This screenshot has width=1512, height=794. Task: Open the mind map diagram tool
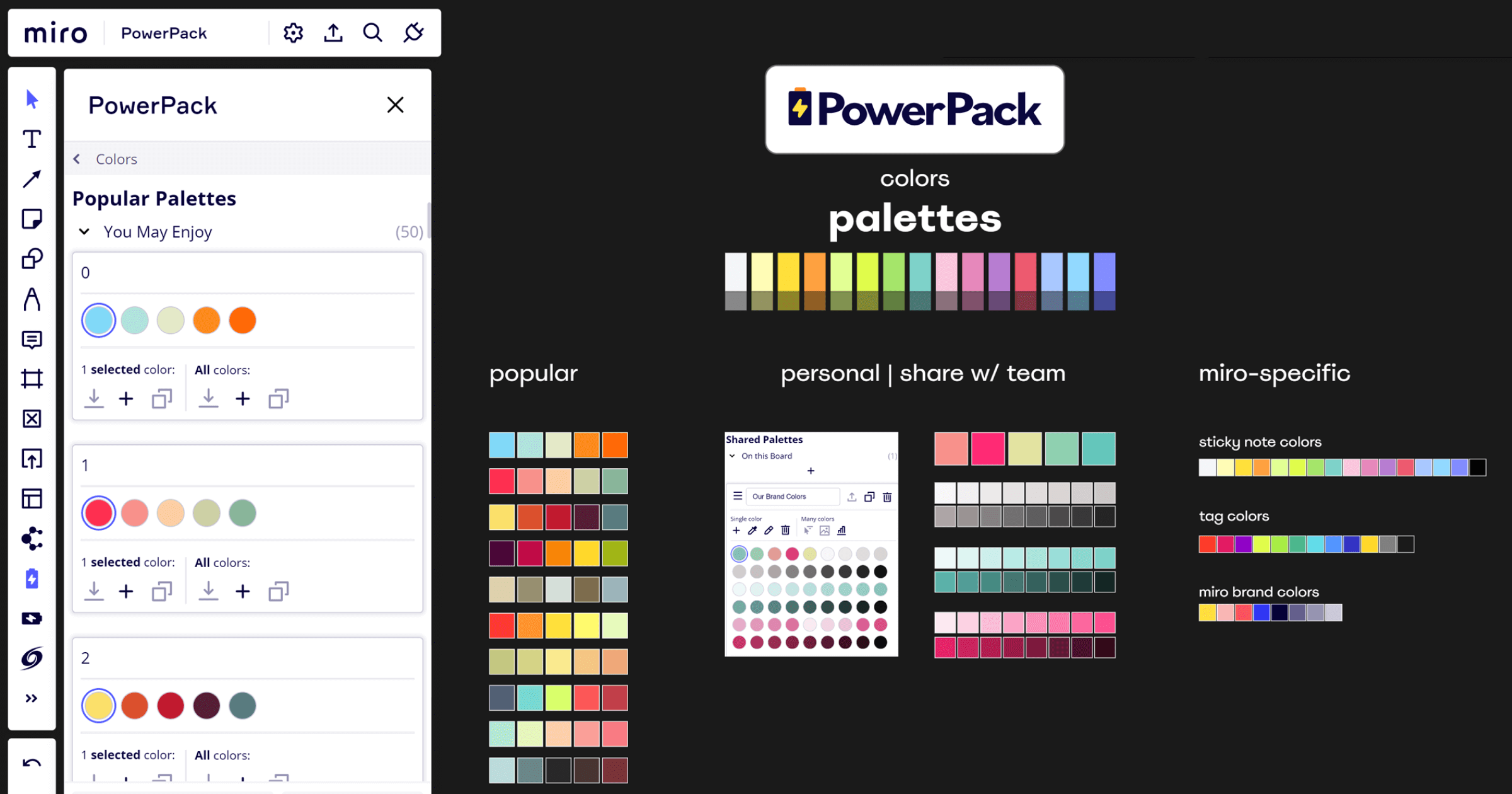pos(31,539)
